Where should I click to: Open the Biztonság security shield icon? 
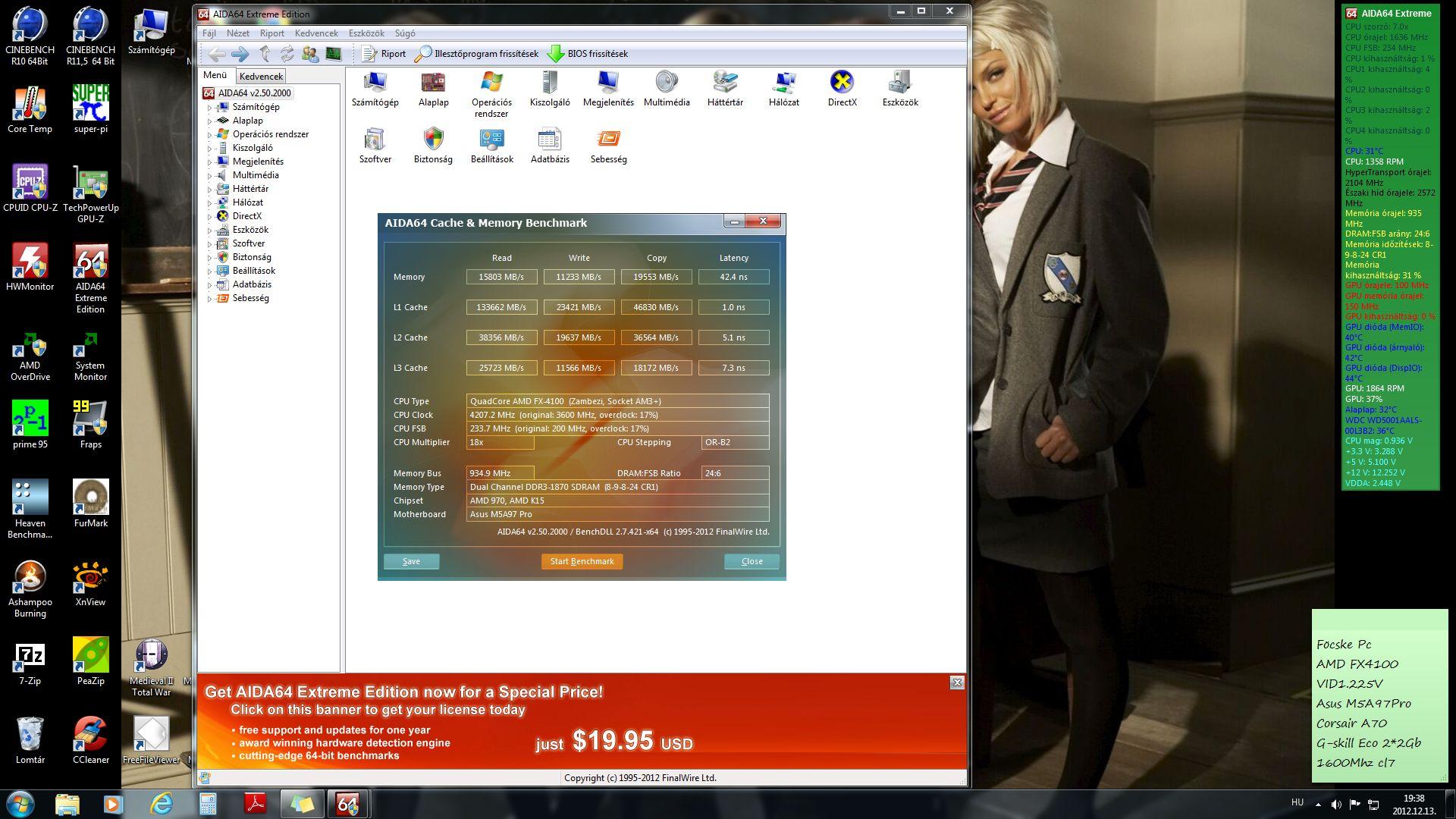tap(433, 146)
